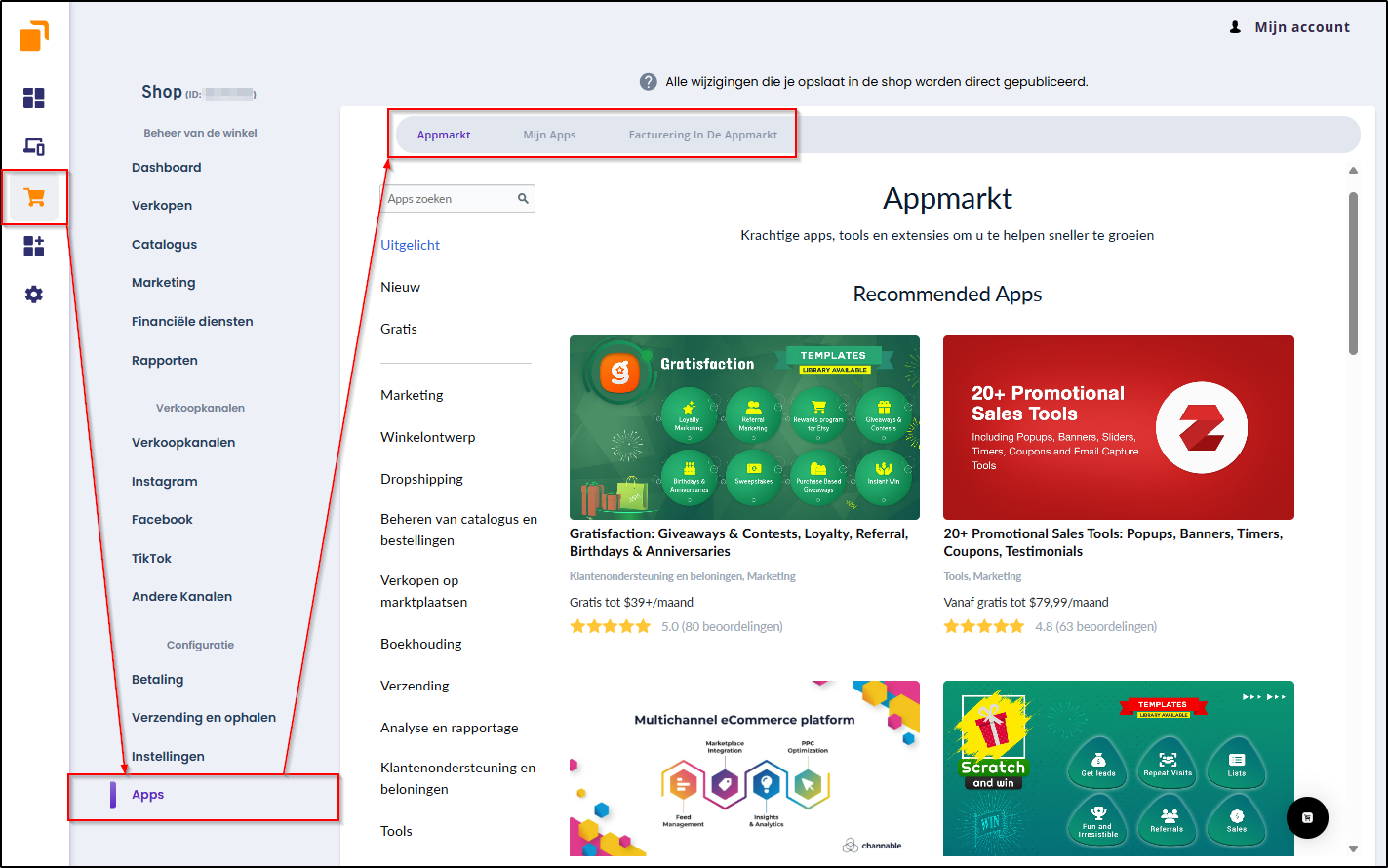The height and width of the screenshot is (868, 1388).
Task: Select the devices icon in sidebar
Action: click(34, 147)
